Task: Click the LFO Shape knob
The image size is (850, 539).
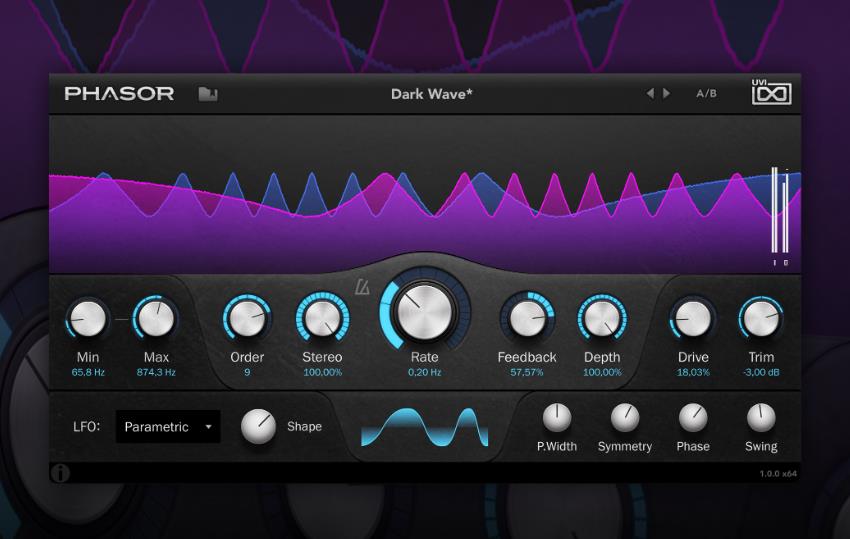Action: pos(259,426)
